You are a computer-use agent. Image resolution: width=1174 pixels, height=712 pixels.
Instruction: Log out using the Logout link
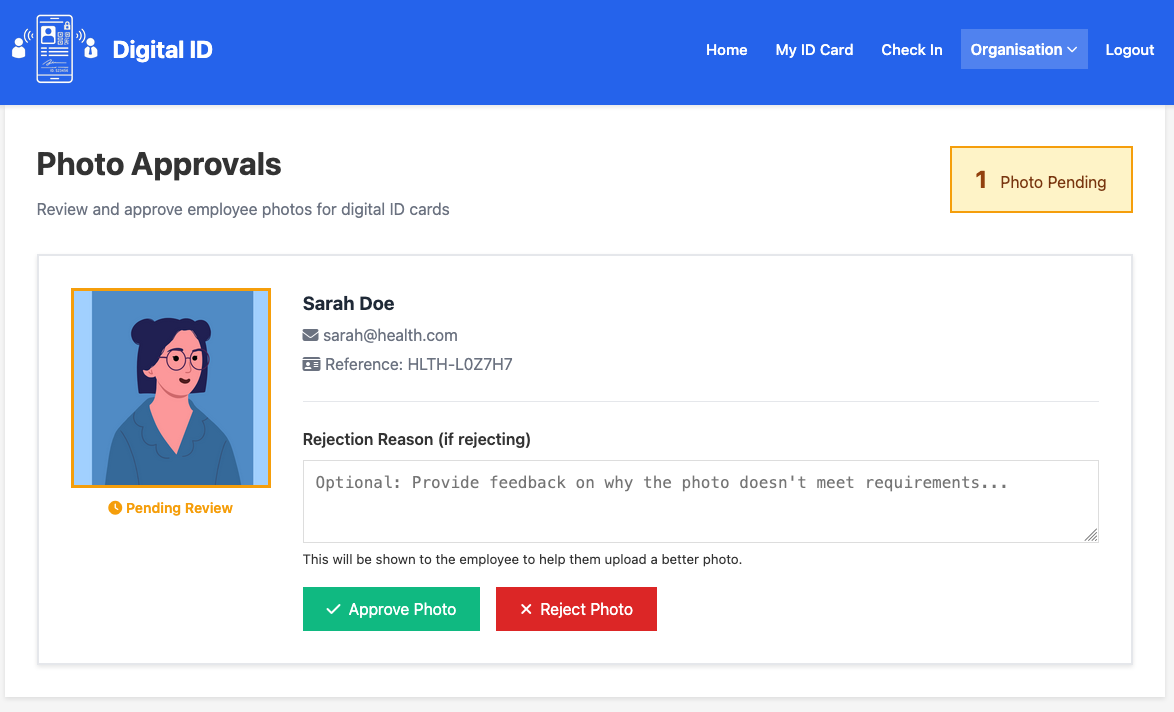tap(1129, 50)
